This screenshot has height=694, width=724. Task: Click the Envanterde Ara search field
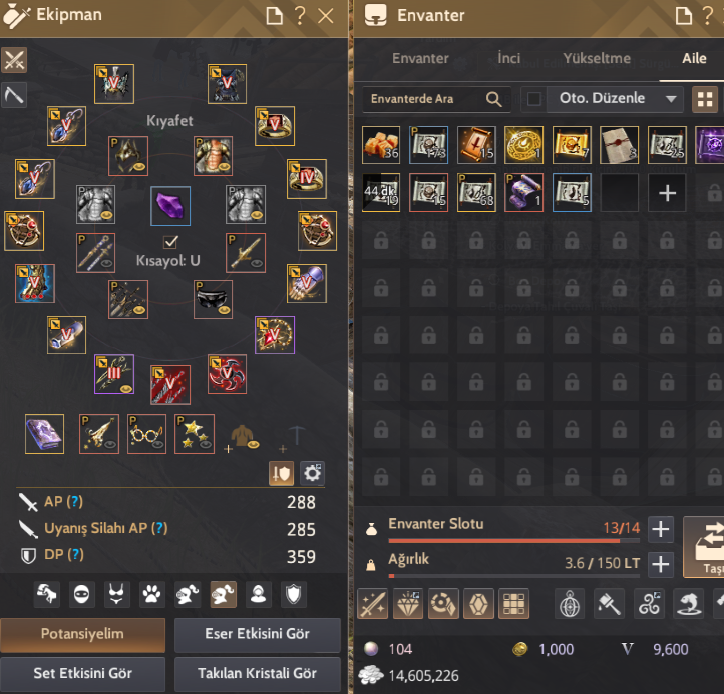click(x=436, y=99)
